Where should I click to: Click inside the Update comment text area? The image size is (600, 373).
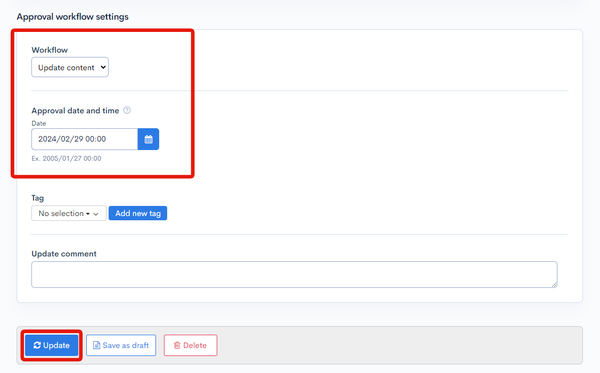click(294, 274)
